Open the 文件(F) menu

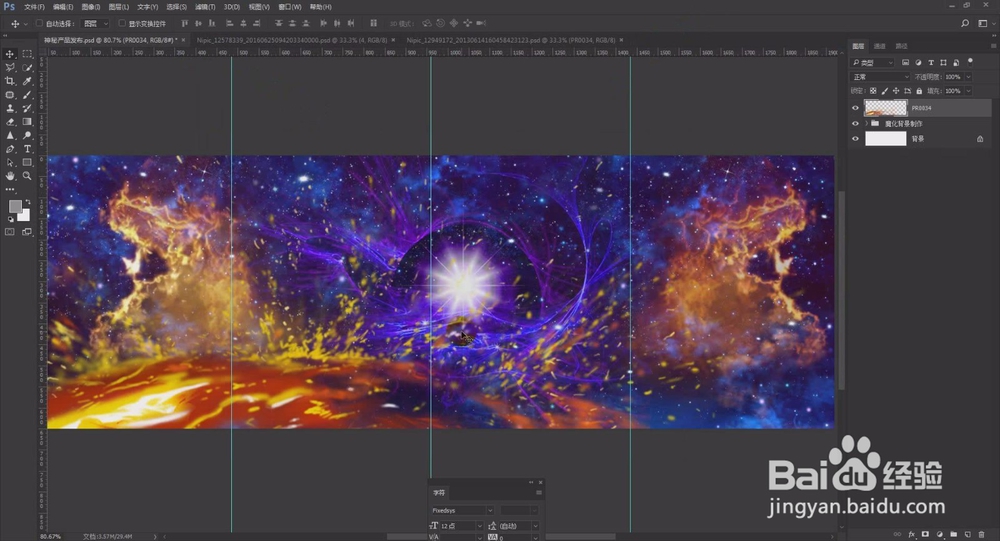point(34,7)
